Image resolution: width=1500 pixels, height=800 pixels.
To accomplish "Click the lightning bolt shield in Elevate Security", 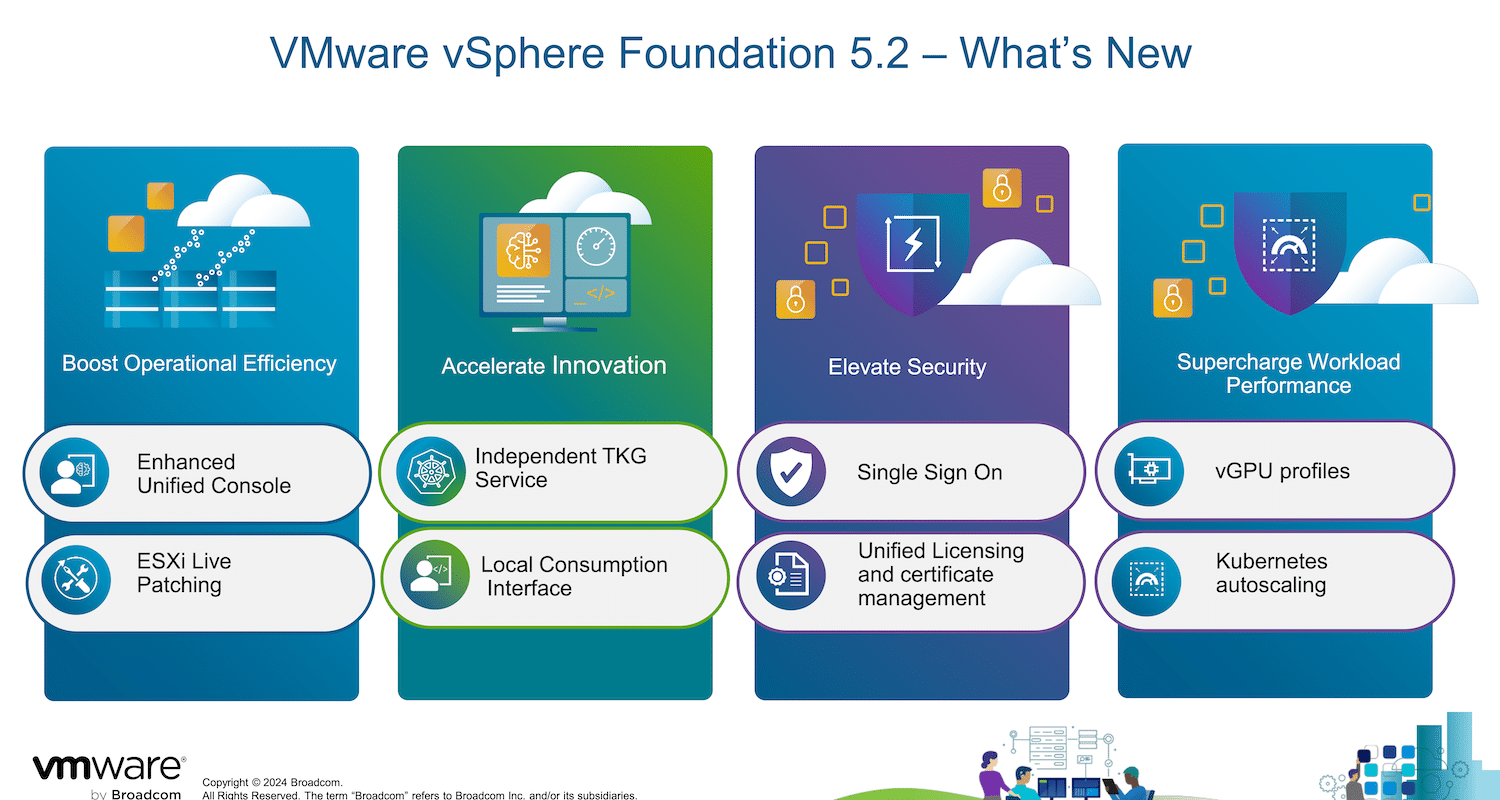I will tap(912, 253).
